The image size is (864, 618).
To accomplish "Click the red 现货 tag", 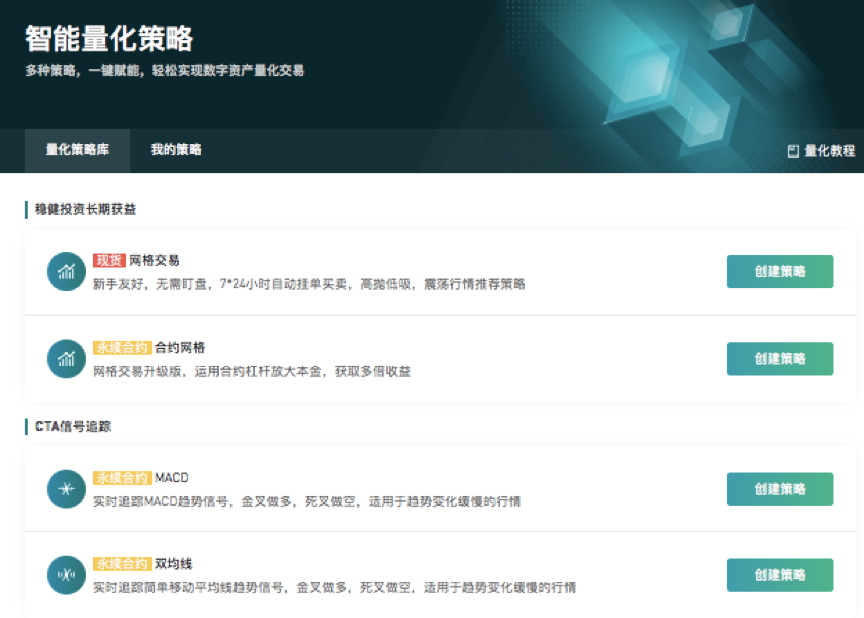I will pos(109,261).
